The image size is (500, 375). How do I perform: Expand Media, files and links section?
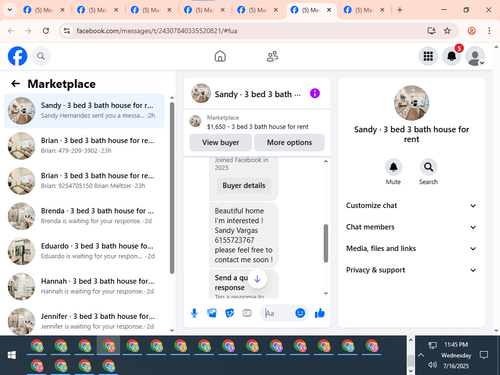click(x=411, y=248)
